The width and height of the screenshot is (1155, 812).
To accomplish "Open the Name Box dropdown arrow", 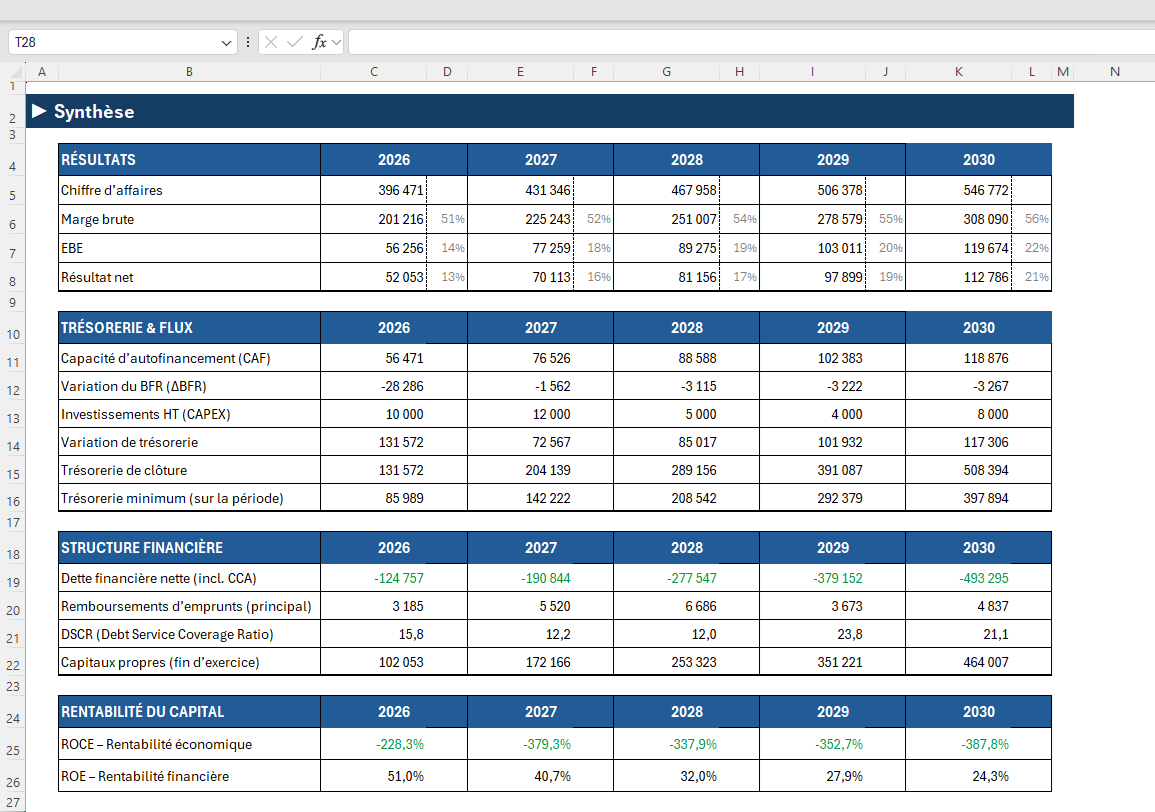I will pyautogui.click(x=227, y=43).
